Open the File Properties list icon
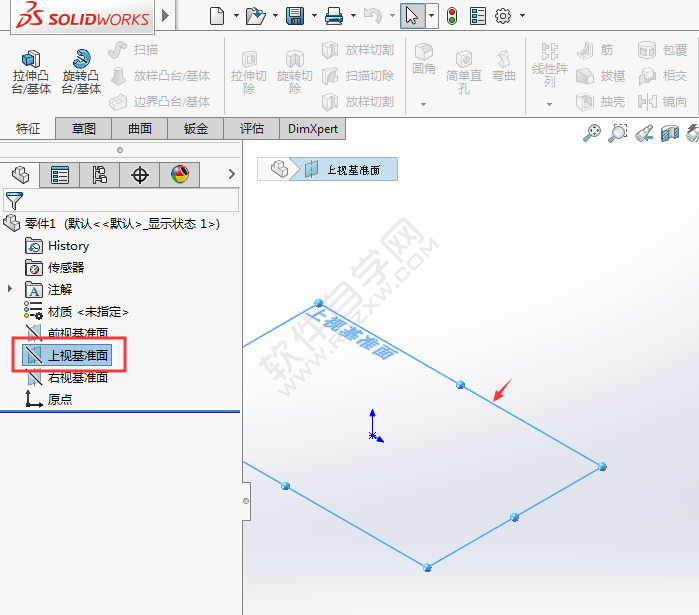 [477, 16]
